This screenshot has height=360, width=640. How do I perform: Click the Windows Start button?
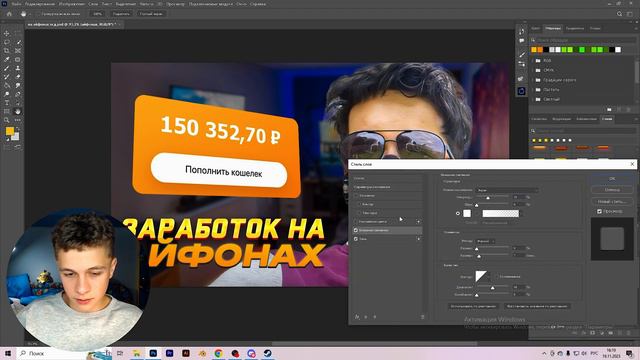(7, 353)
